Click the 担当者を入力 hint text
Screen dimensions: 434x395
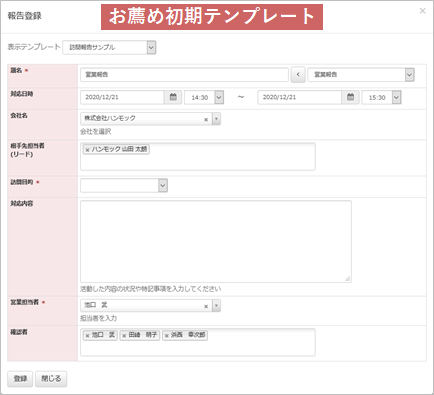(98, 318)
